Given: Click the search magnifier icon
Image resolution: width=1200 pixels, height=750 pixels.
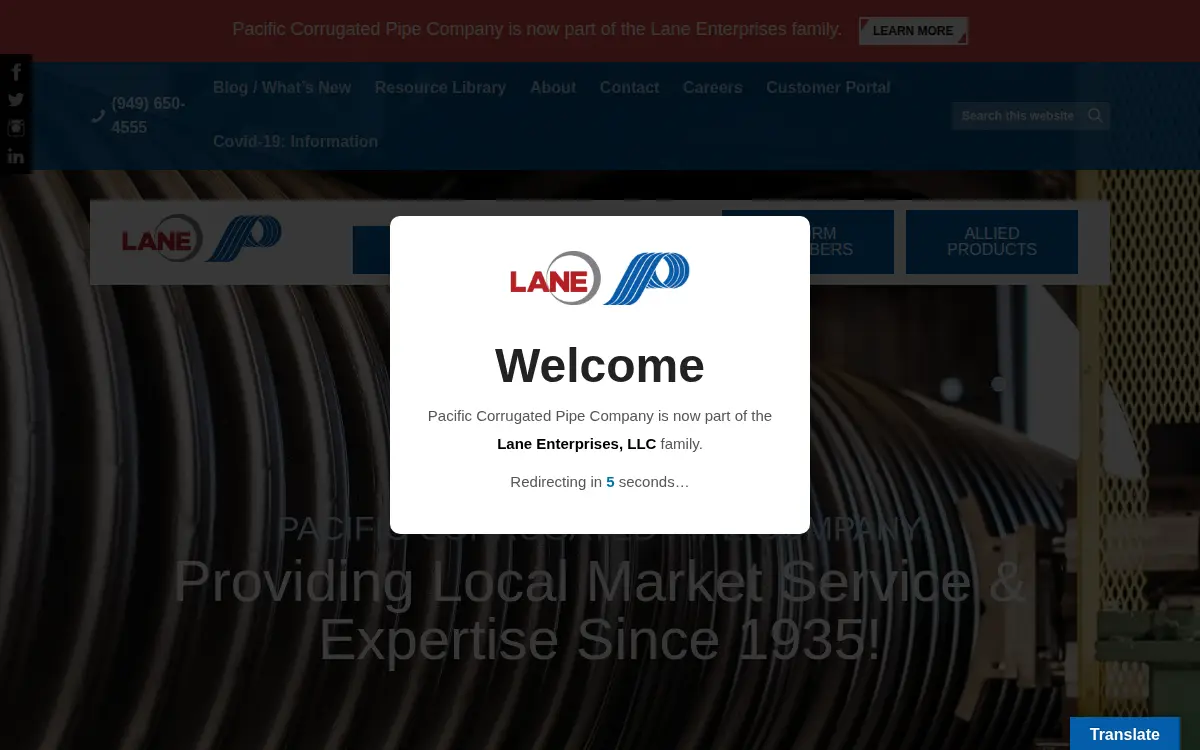Looking at the screenshot, I should tap(1095, 116).
